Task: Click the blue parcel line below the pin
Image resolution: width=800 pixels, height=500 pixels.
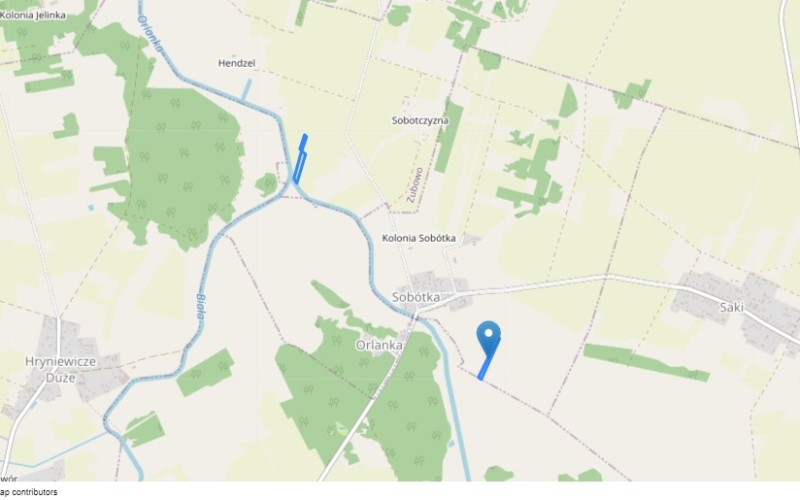Action: click(x=486, y=366)
